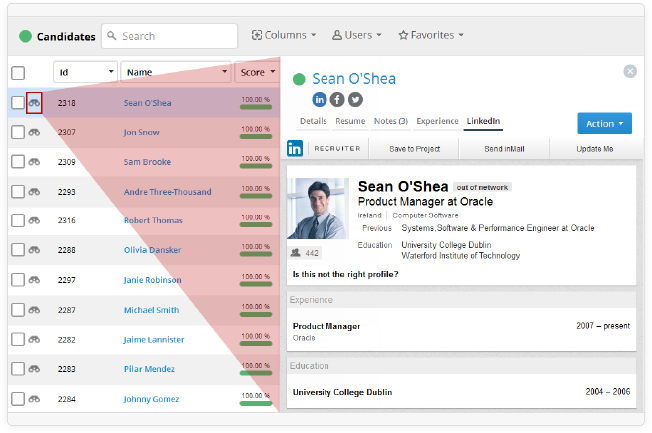Click binoculars icon for Pilar Mendez row
The image size is (652, 433).
pyautogui.click(x=34, y=369)
